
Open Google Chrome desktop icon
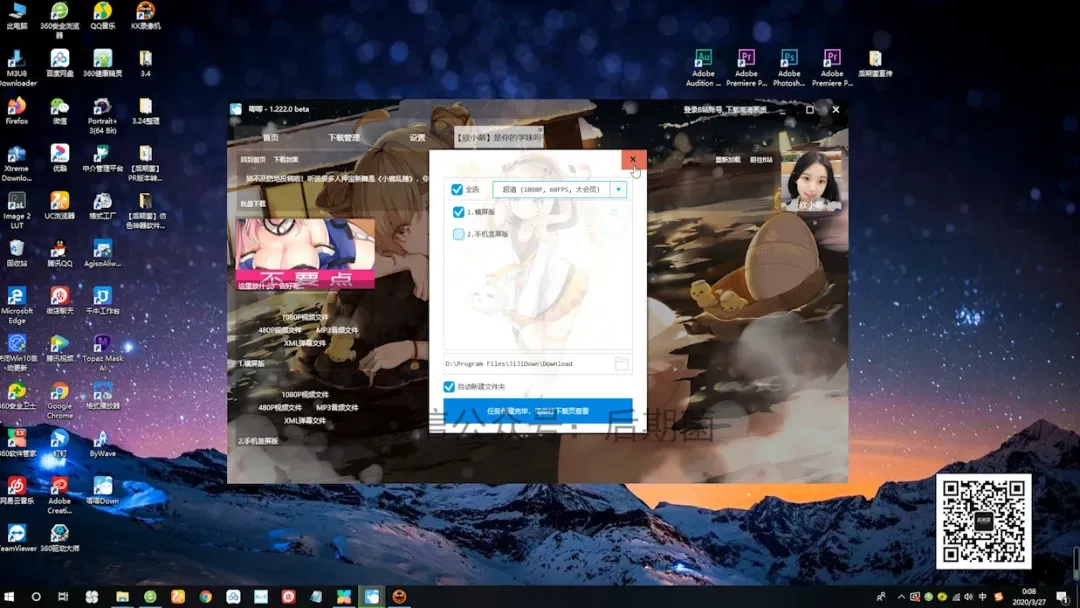click(x=59, y=400)
